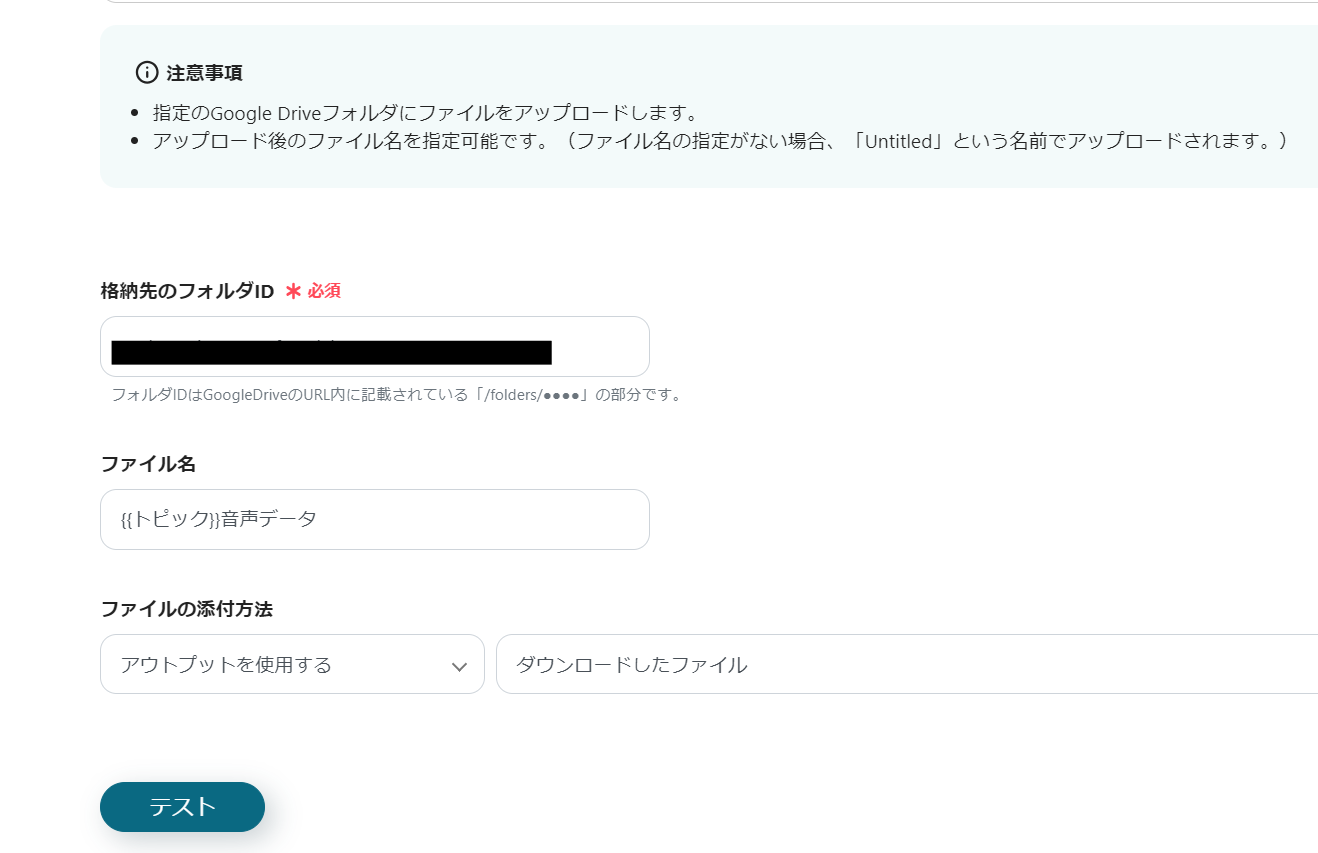Click the red 必須 required marker
The width and height of the screenshot is (1318, 853).
[313, 291]
